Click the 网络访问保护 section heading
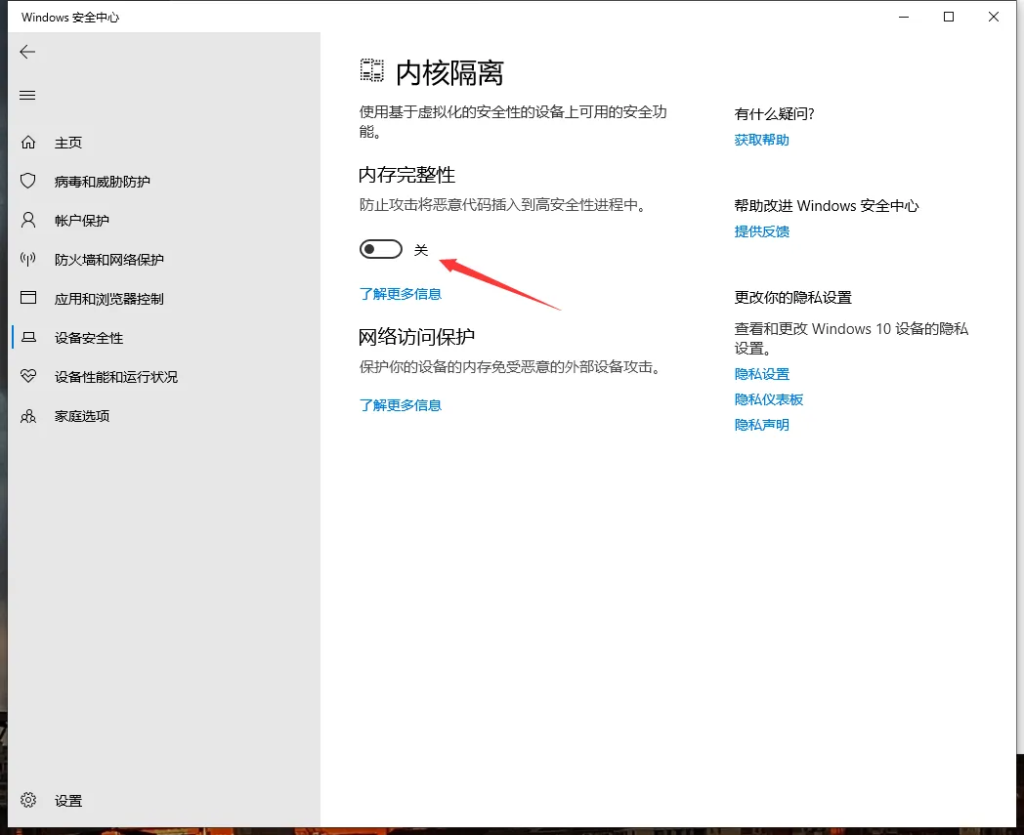 pyautogui.click(x=417, y=336)
